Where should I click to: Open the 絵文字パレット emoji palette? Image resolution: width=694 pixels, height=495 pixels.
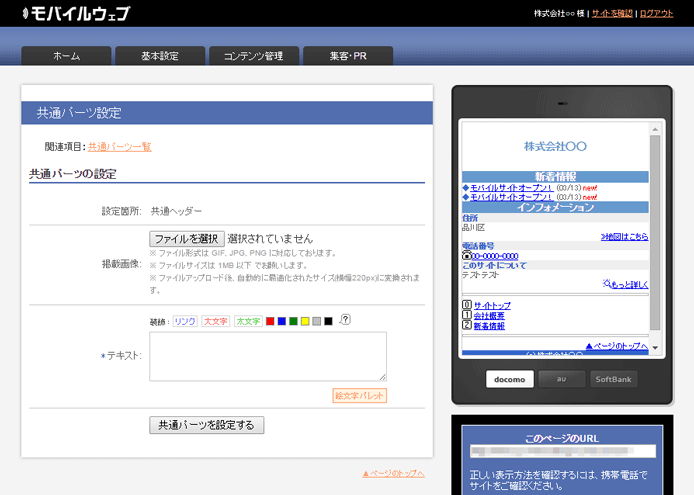359,396
